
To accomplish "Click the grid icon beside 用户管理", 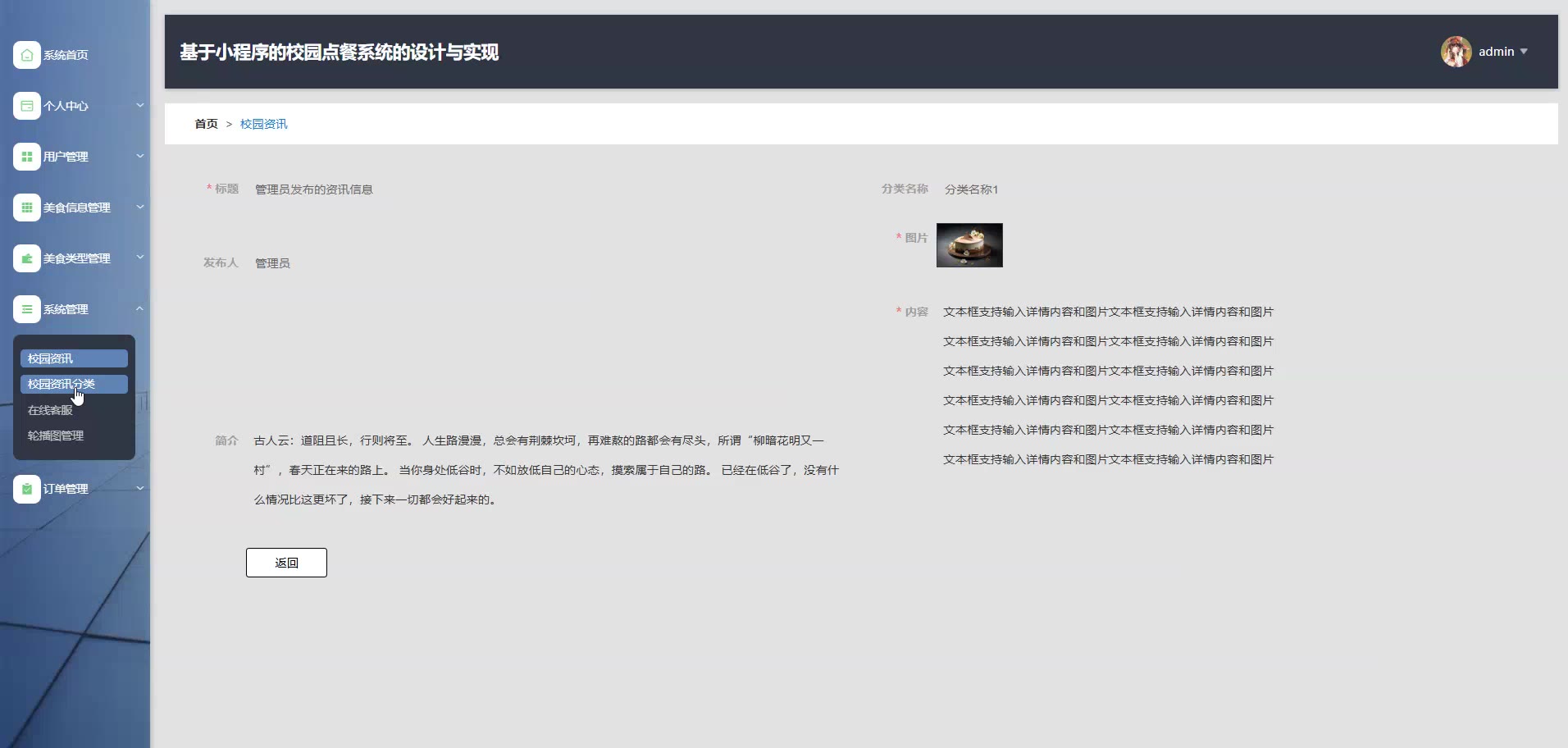I will point(27,157).
